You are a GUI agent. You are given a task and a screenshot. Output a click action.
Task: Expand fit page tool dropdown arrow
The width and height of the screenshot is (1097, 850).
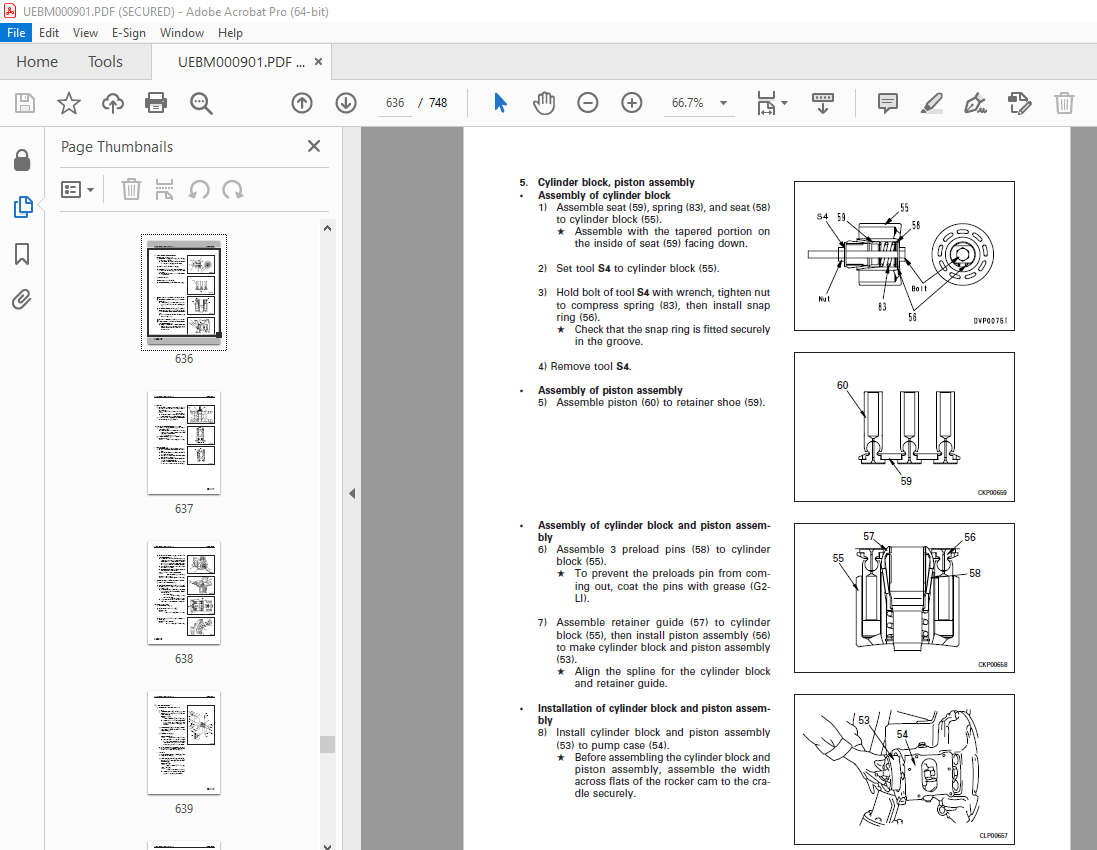pos(784,104)
